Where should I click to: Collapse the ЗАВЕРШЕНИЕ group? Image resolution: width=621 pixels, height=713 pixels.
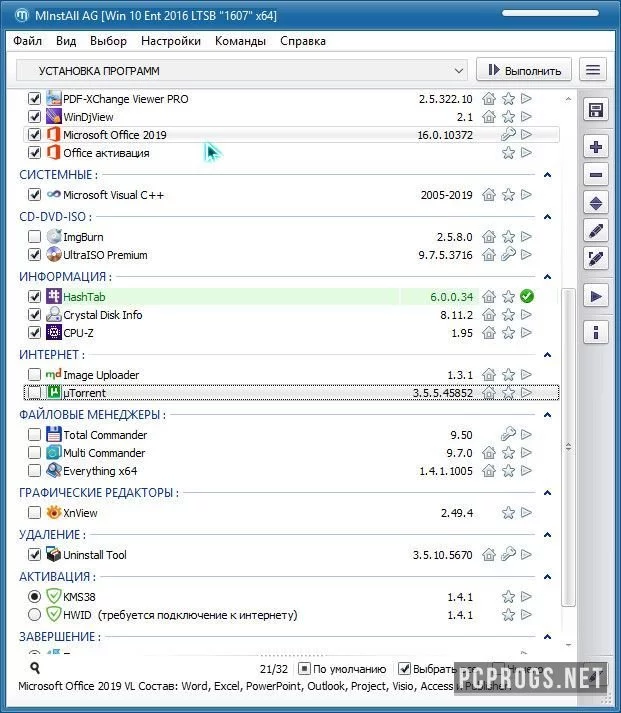pyautogui.click(x=547, y=637)
